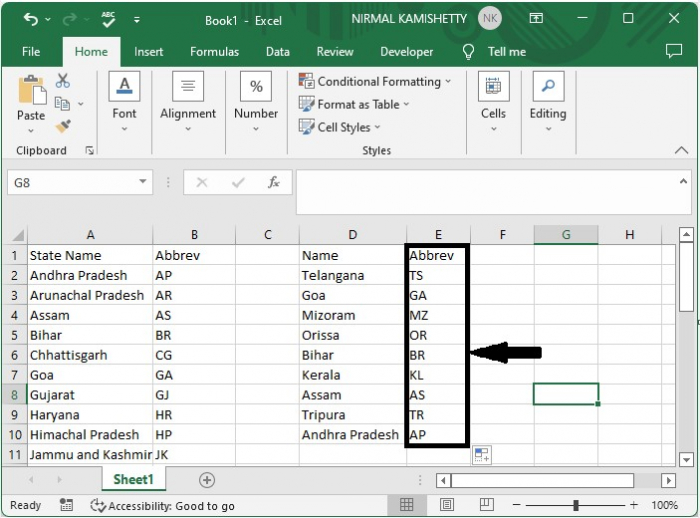Viewport: 700px width, 518px height.
Task: Click horizontal scrollbar right arrow
Action: coord(668,480)
